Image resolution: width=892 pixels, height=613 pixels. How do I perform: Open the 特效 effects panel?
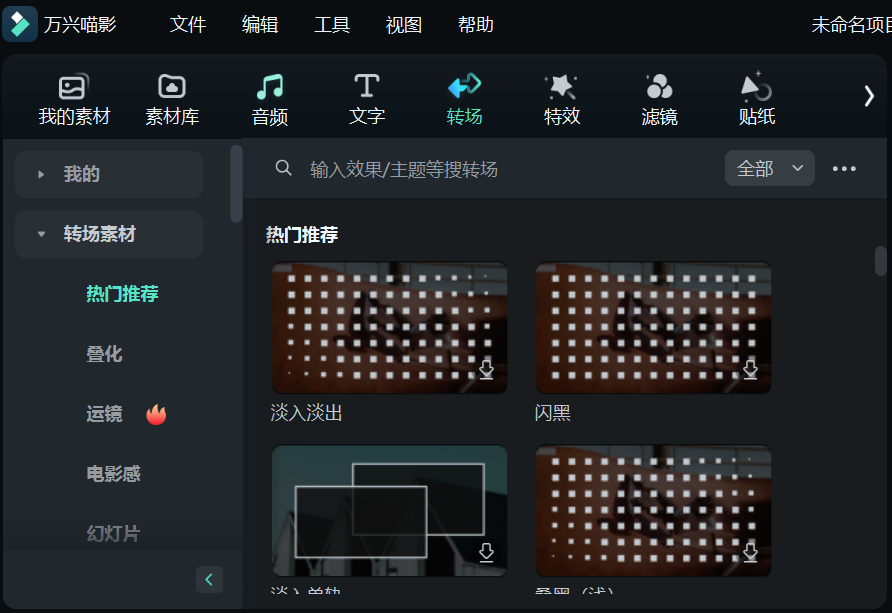[x=561, y=97]
